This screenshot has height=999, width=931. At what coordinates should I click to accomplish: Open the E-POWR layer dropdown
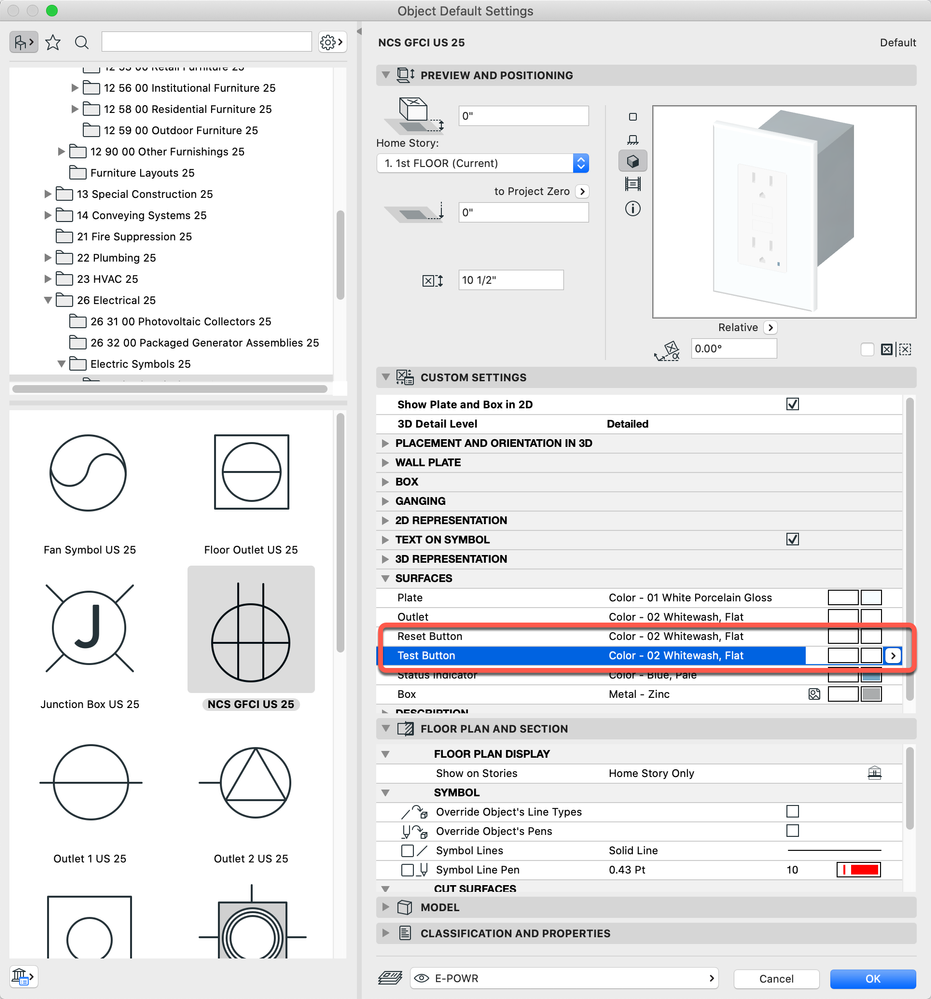[565, 978]
